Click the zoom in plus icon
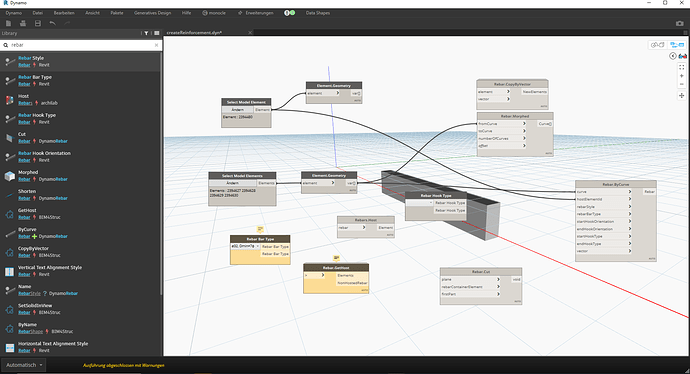The image size is (690, 374). coord(682,76)
